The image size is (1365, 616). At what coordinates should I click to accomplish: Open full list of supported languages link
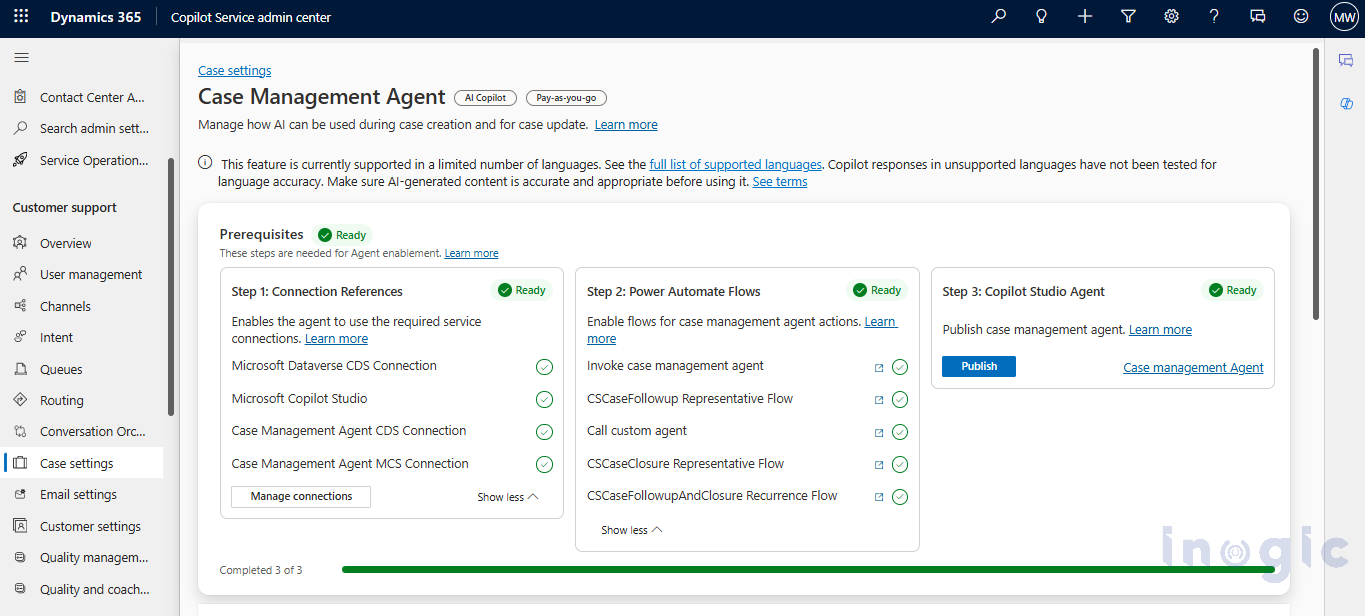coord(735,164)
